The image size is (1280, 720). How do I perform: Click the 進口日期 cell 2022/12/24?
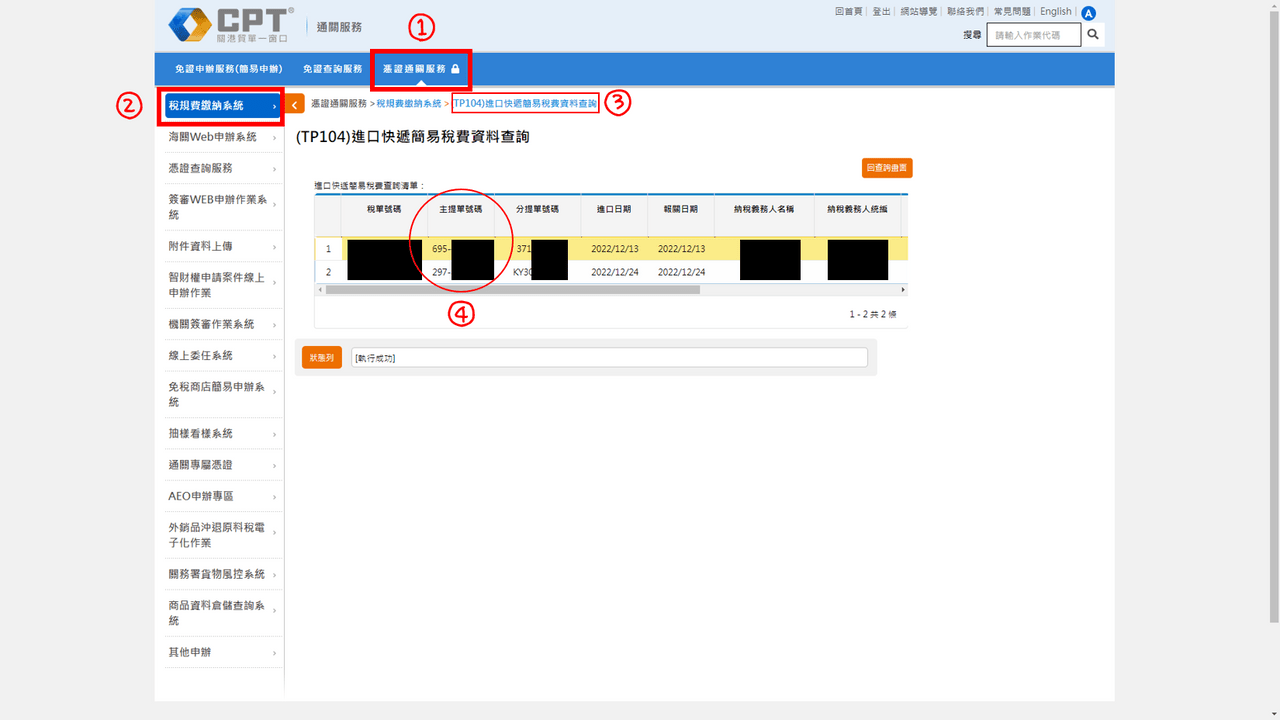tap(614, 272)
